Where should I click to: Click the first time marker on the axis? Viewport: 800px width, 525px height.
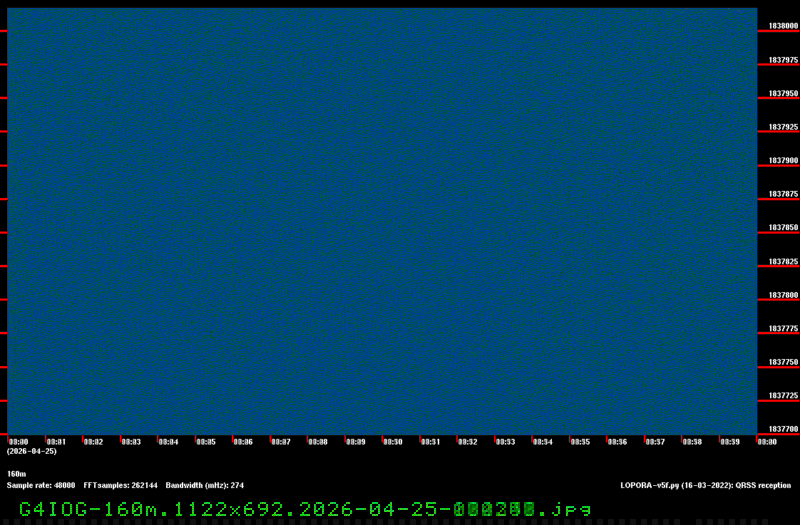click(x=19, y=441)
